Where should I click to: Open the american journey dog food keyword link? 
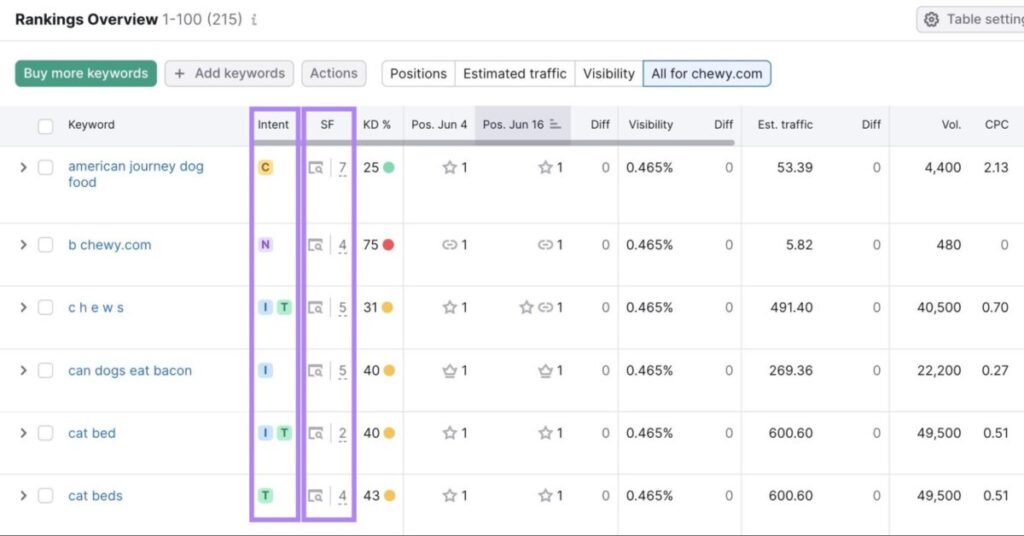(136, 174)
